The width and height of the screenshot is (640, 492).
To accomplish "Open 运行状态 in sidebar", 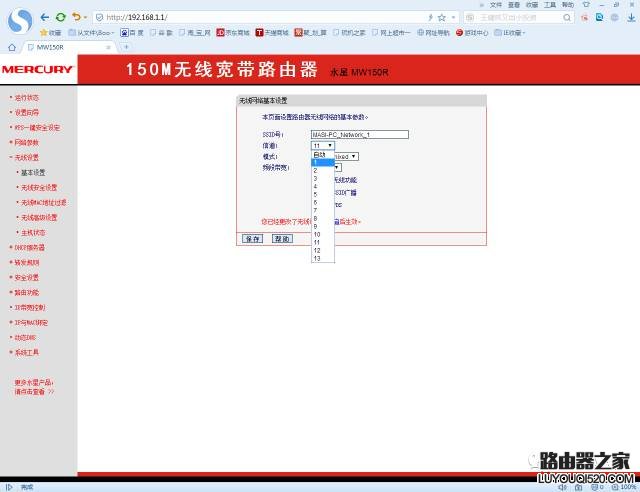I will pos(27,98).
